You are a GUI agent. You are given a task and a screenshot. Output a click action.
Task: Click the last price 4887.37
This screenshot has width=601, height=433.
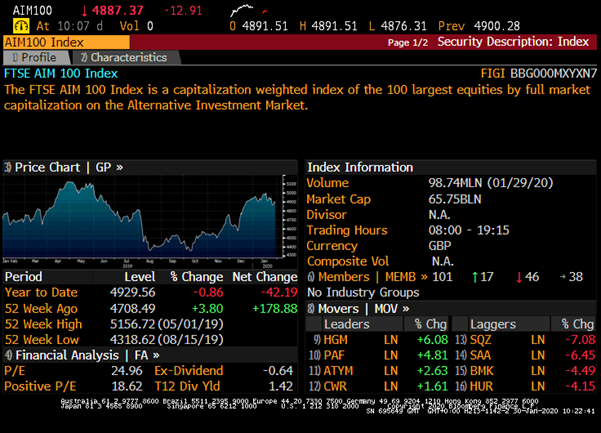coord(118,10)
